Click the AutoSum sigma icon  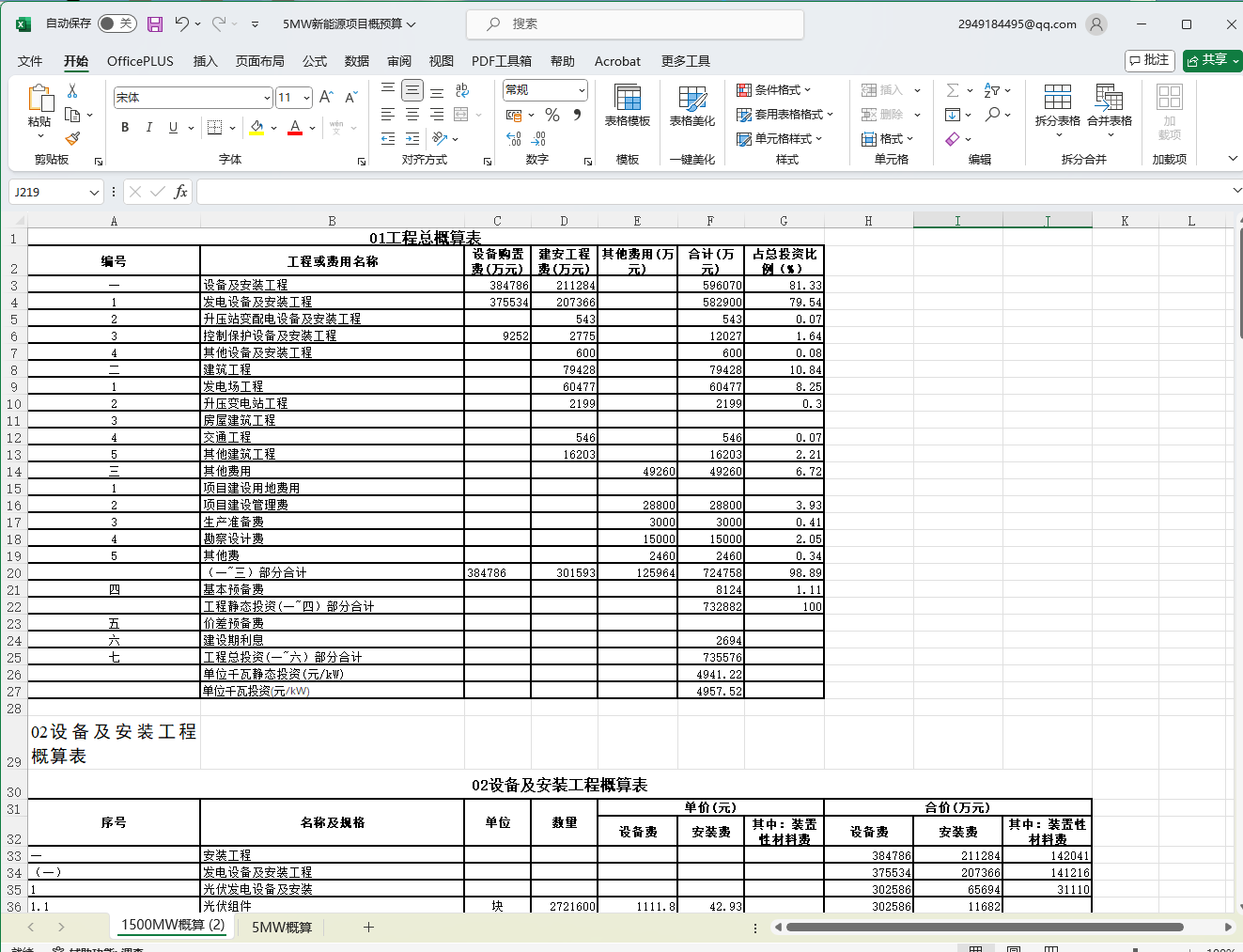[x=953, y=90]
